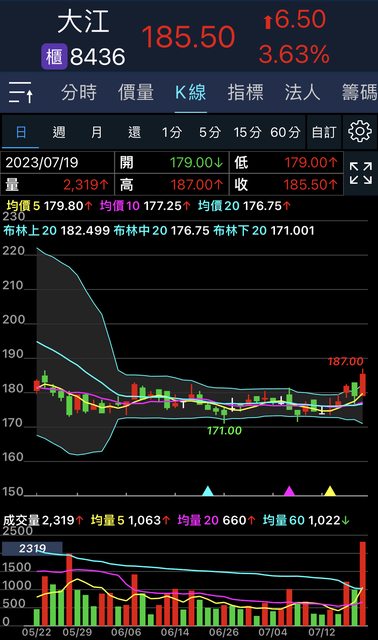Choose the 5分 interval
378x640 pixels.
(x=210, y=132)
